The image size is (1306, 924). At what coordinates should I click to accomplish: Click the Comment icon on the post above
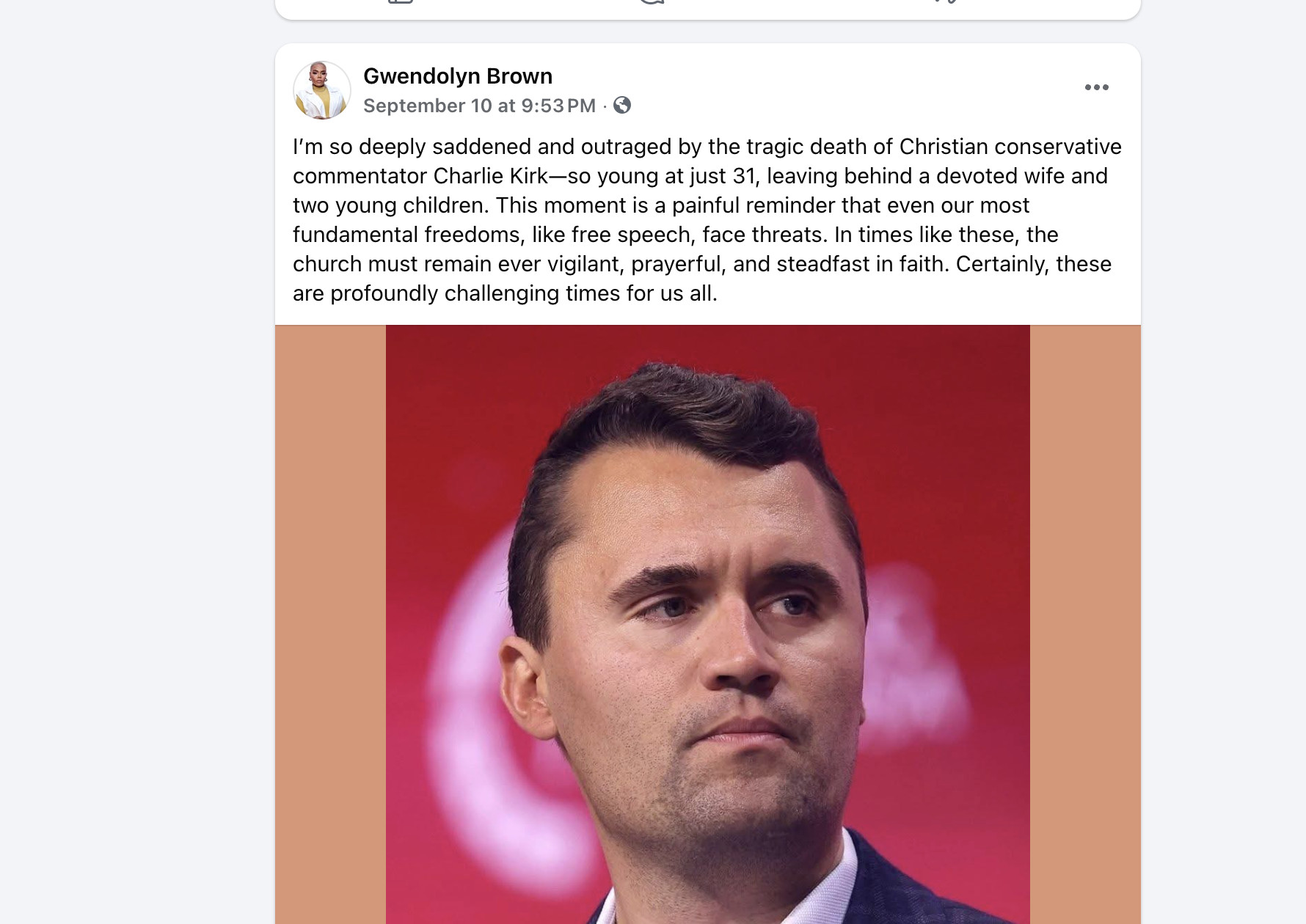[652, 2]
